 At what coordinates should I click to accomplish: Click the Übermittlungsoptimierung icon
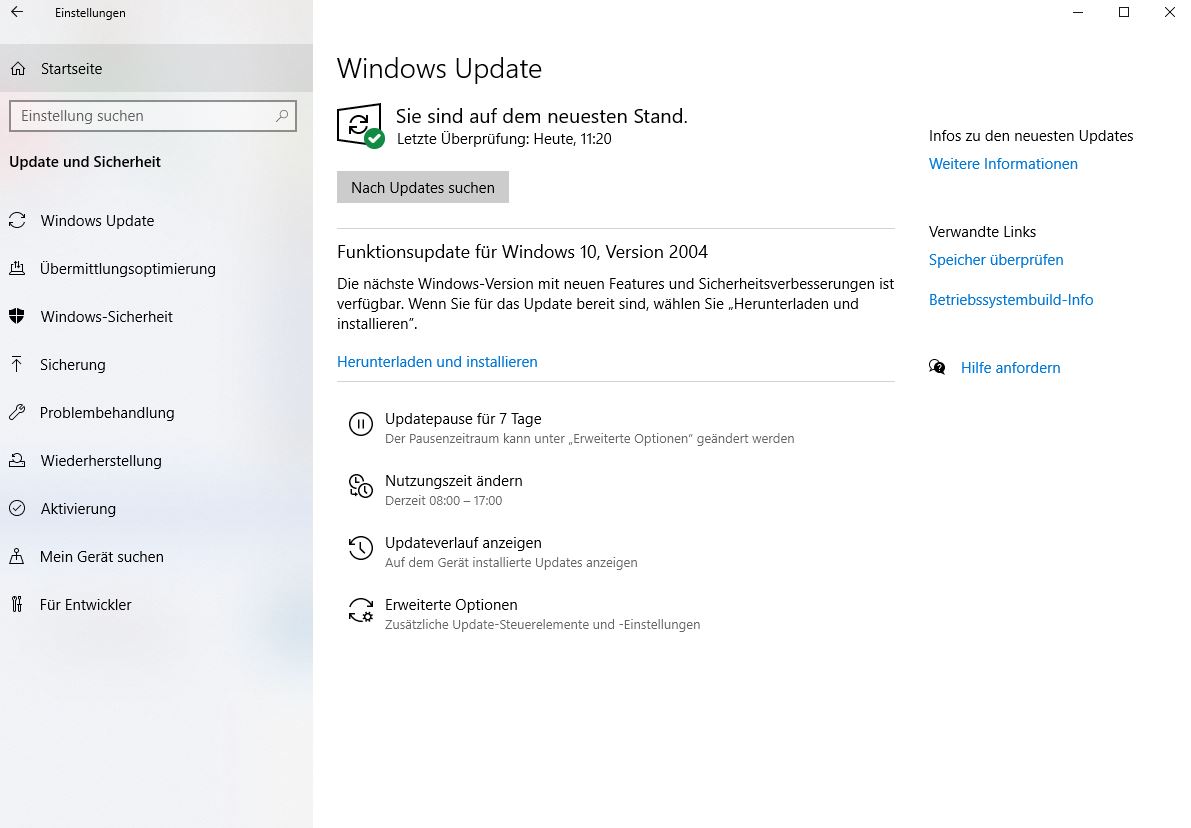pos(17,268)
